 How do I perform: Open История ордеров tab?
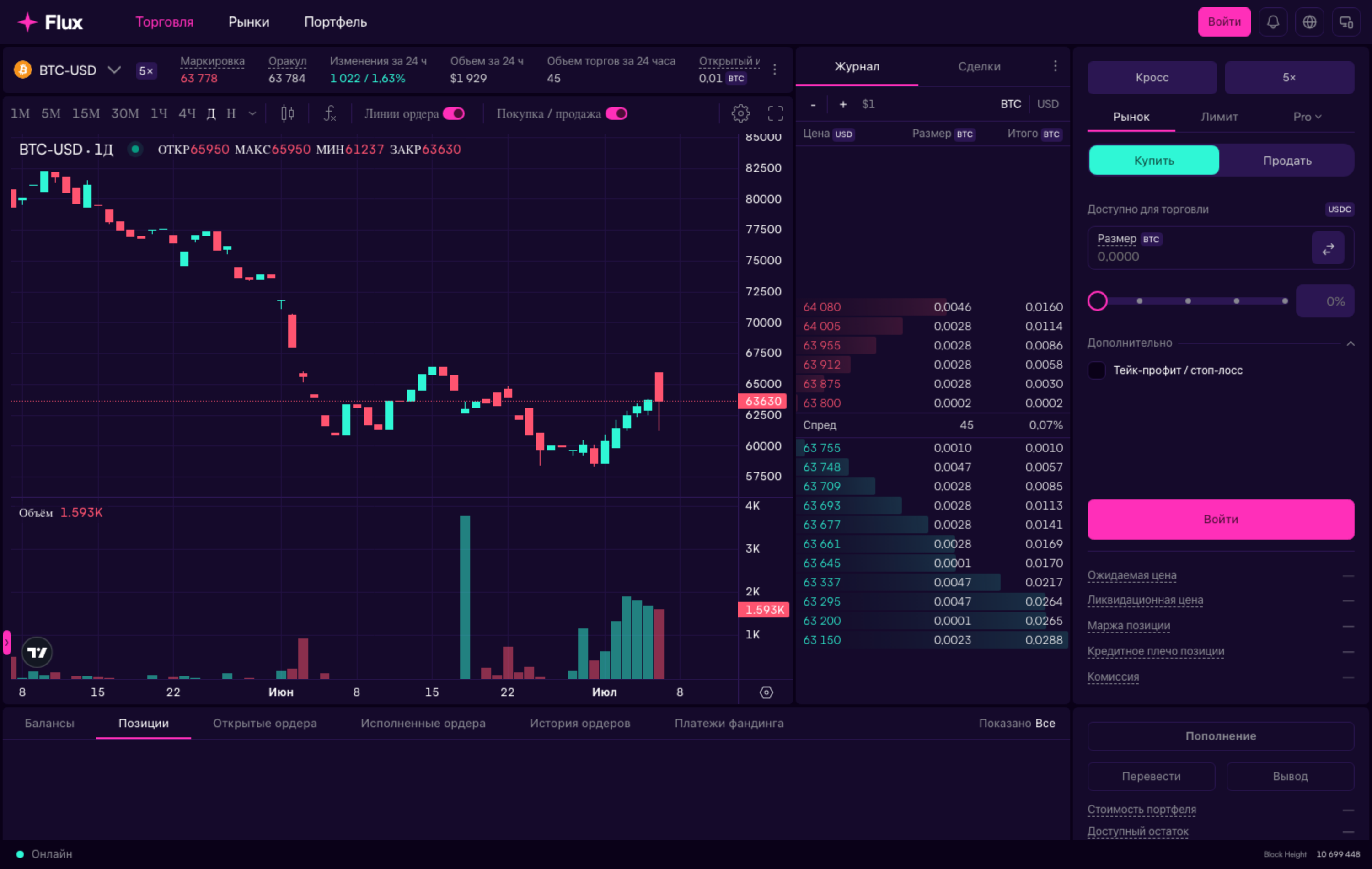579,723
